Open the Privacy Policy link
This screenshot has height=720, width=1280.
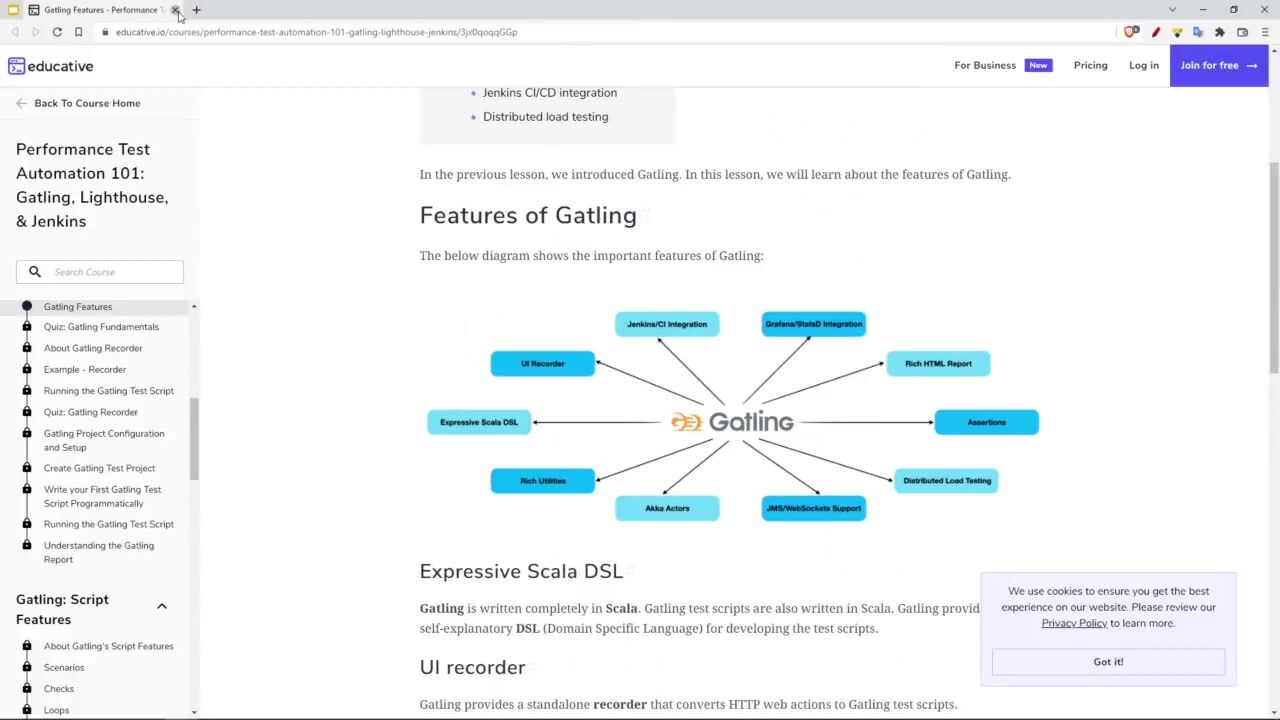coord(1074,623)
